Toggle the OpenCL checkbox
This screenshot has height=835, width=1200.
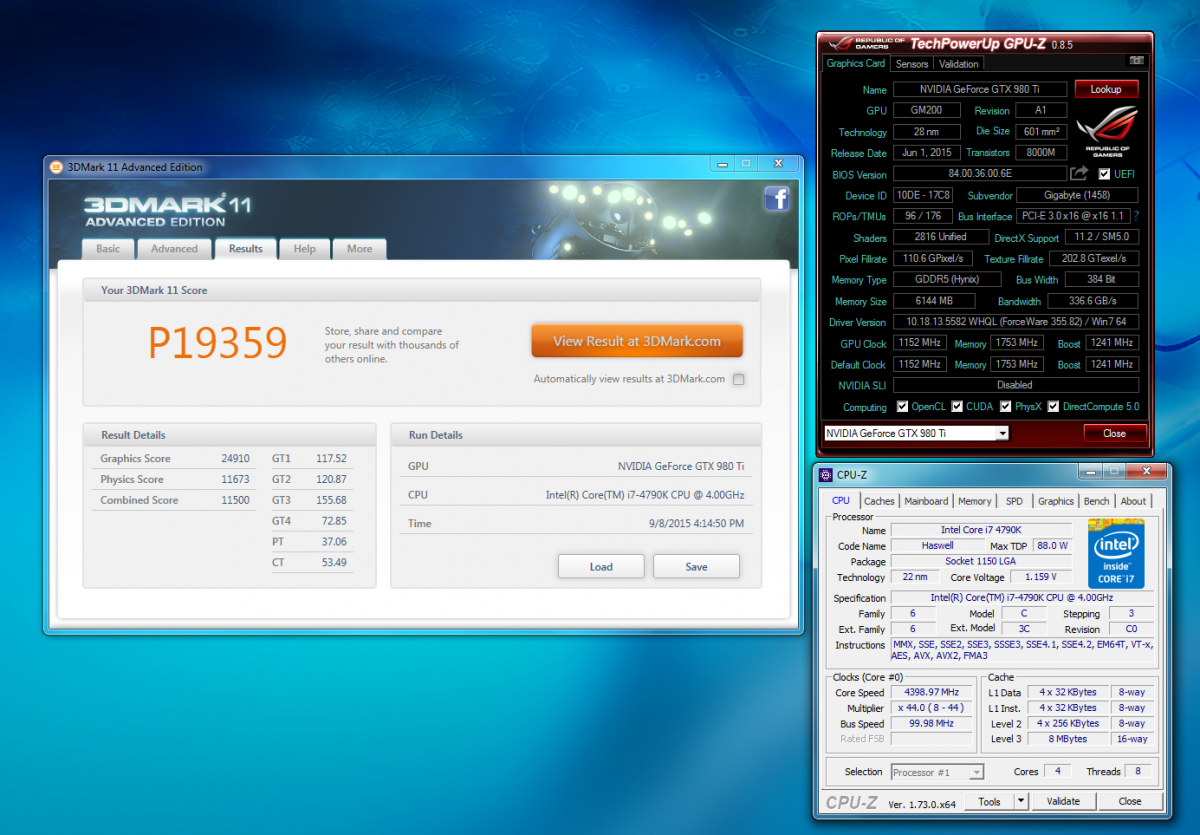902,407
